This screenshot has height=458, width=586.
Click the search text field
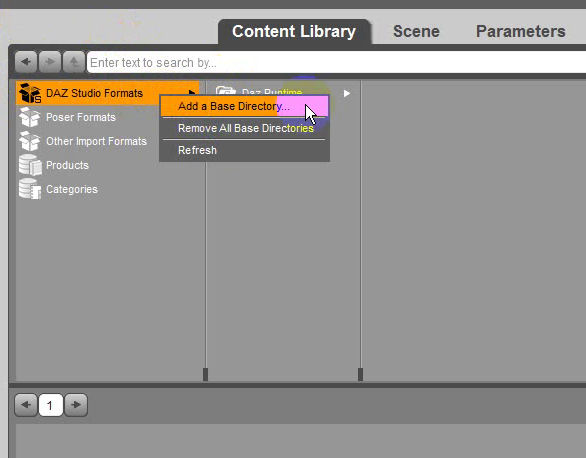336,62
